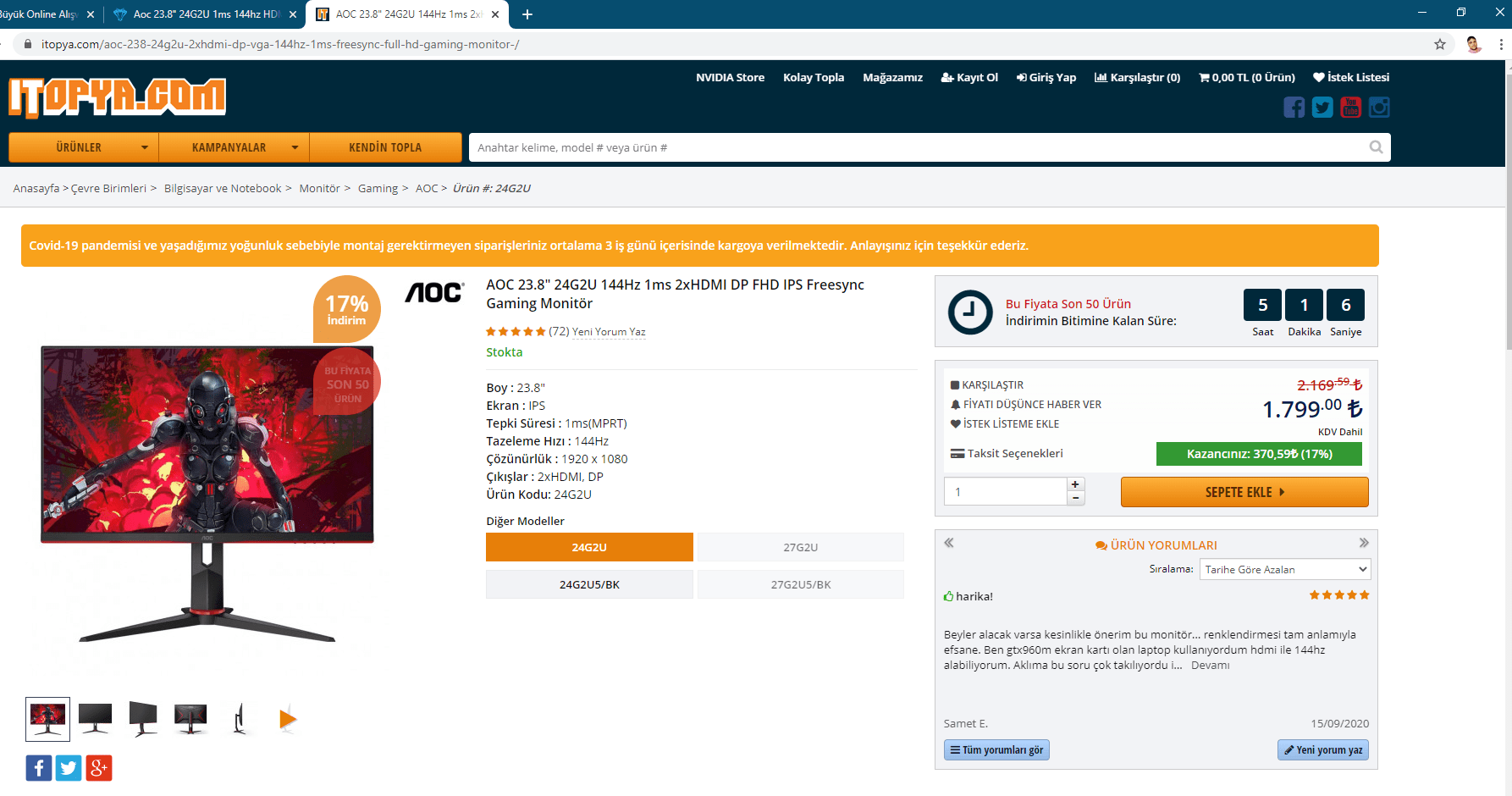Screen dimensions: 1512x796
Task: Click Tüm yorumları gör button
Action: [x=996, y=750]
